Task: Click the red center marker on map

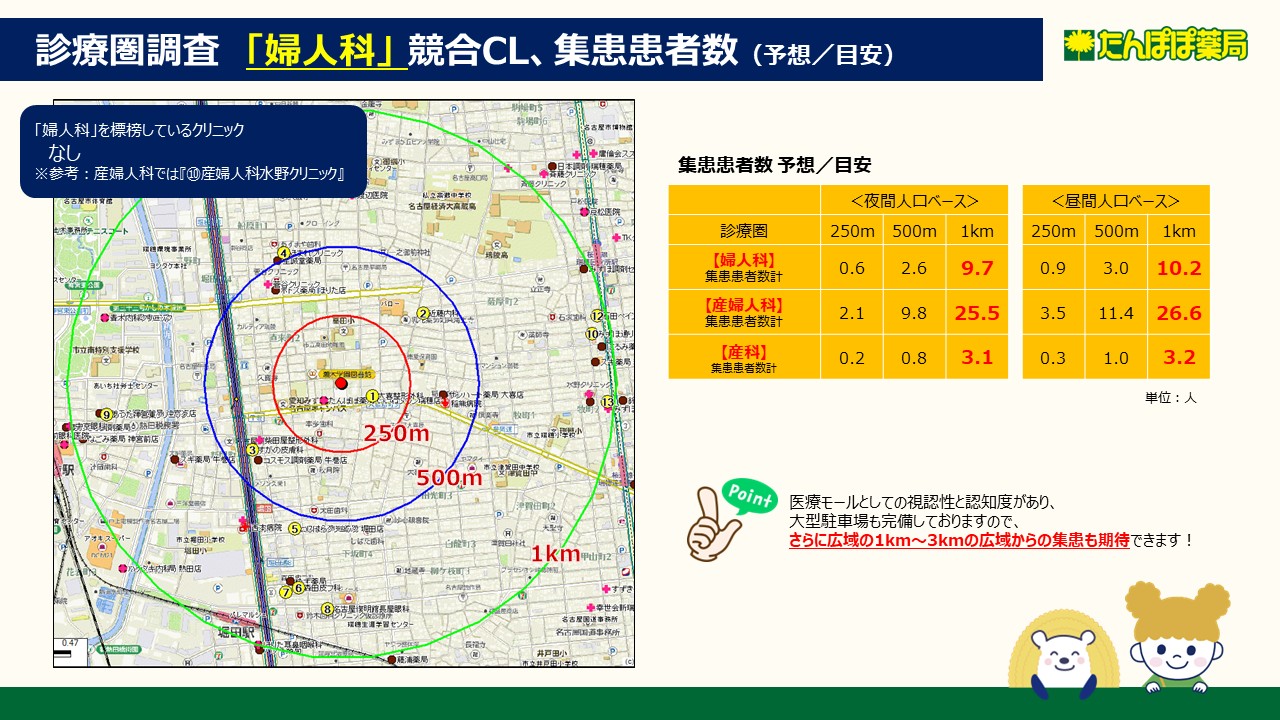Action: (341, 383)
